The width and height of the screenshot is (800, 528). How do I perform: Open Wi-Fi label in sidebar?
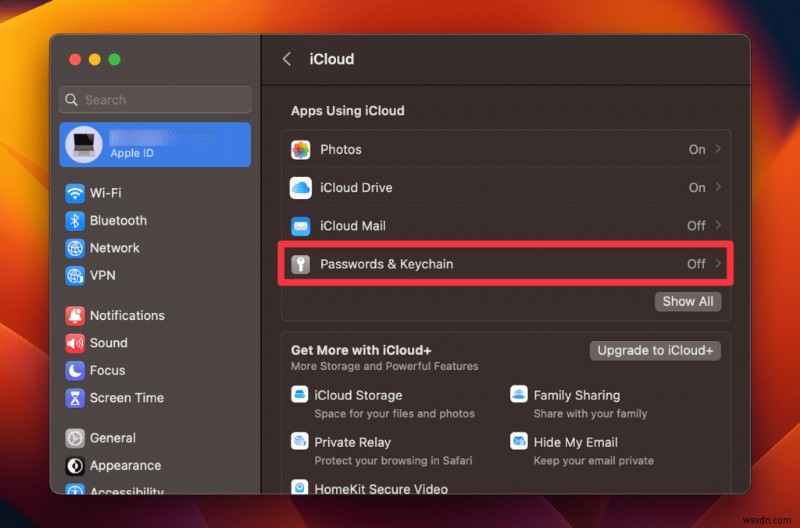click(106, 193)
